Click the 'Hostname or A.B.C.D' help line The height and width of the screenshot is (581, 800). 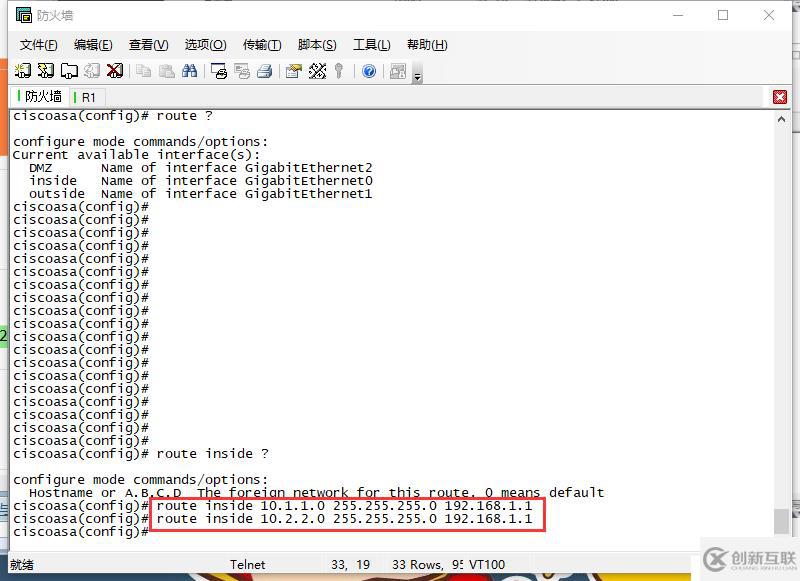click(316, 493)
